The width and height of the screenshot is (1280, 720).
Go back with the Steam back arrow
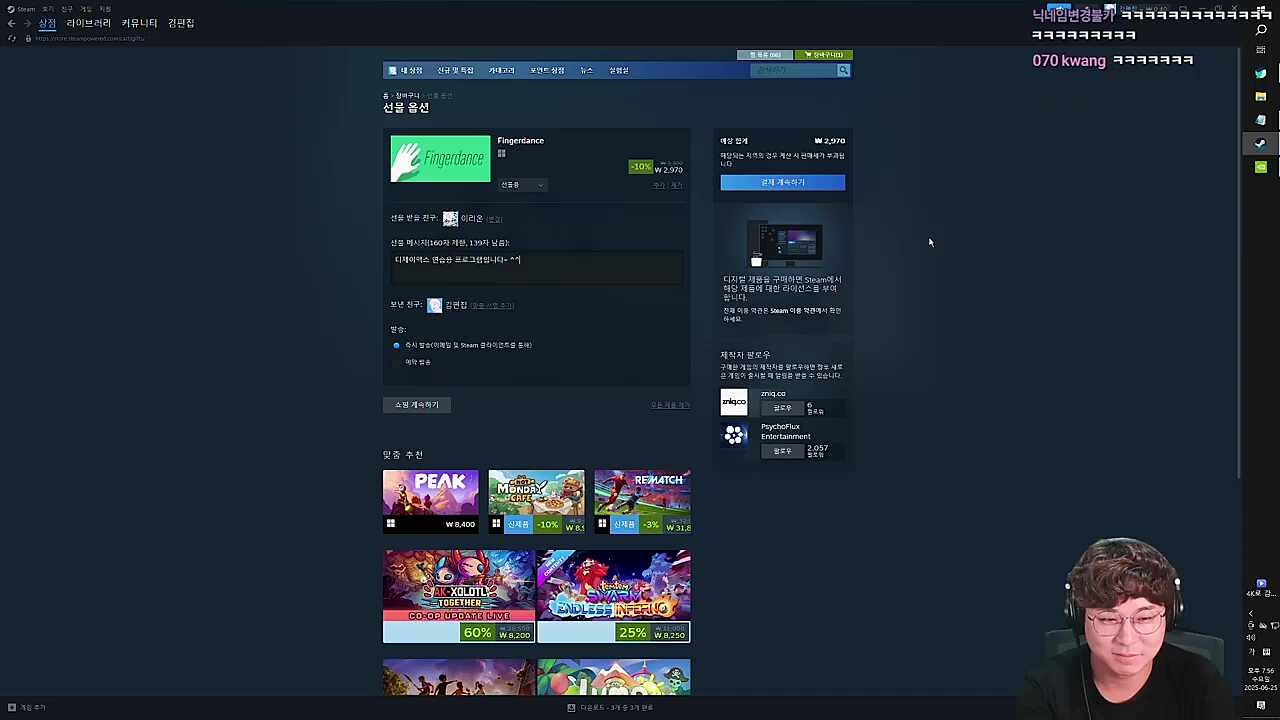(x=11, y=23)
